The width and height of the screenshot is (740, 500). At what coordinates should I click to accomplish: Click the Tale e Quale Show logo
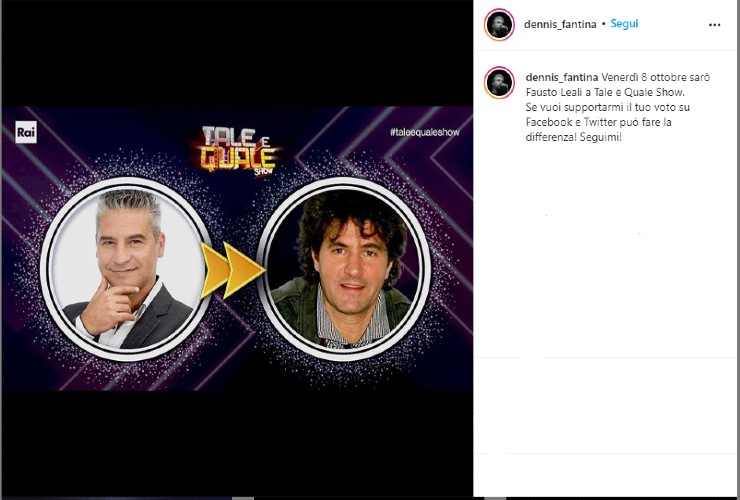pyautogui.click(x=238, y=151)
